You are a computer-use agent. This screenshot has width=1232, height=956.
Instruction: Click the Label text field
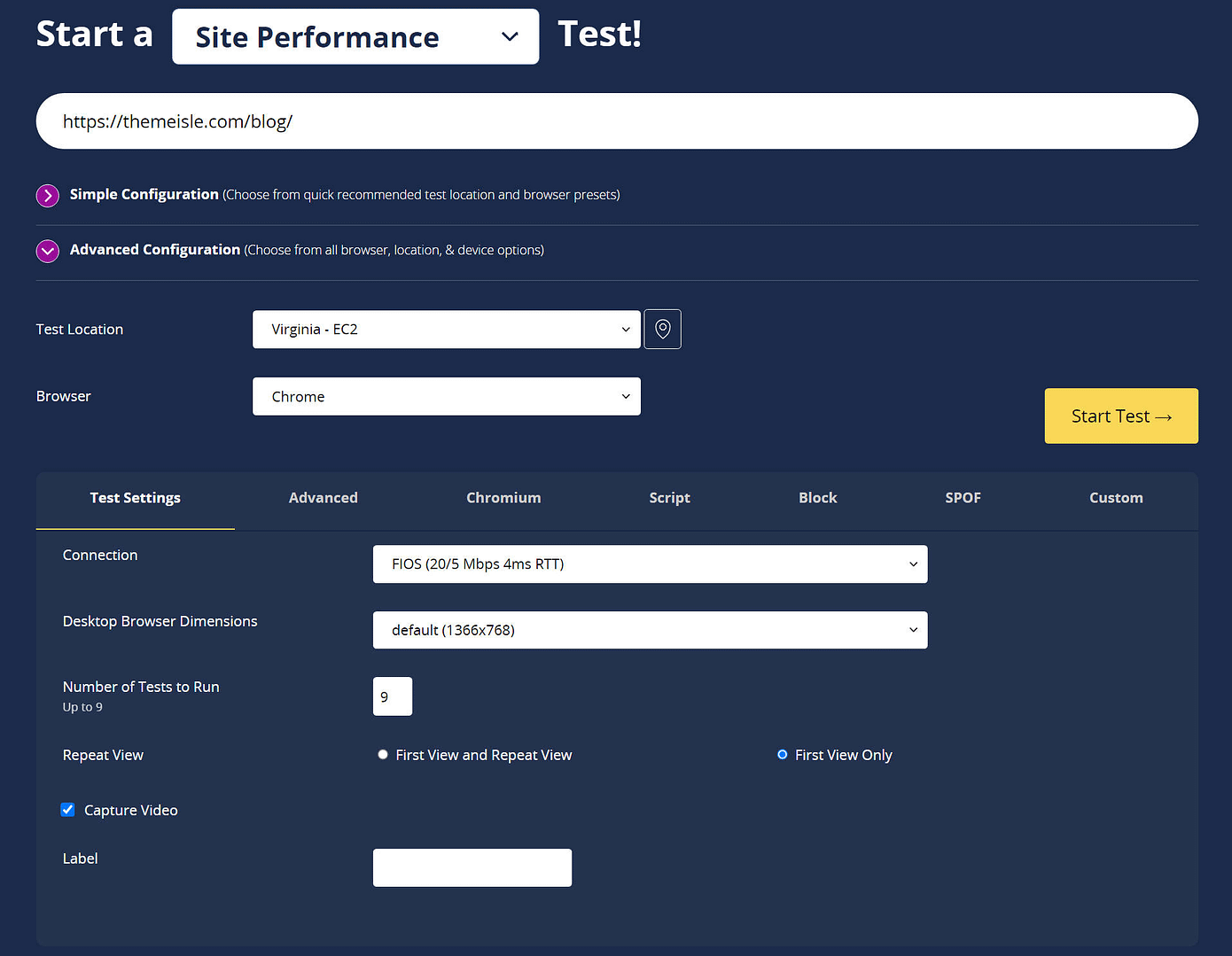472,867
